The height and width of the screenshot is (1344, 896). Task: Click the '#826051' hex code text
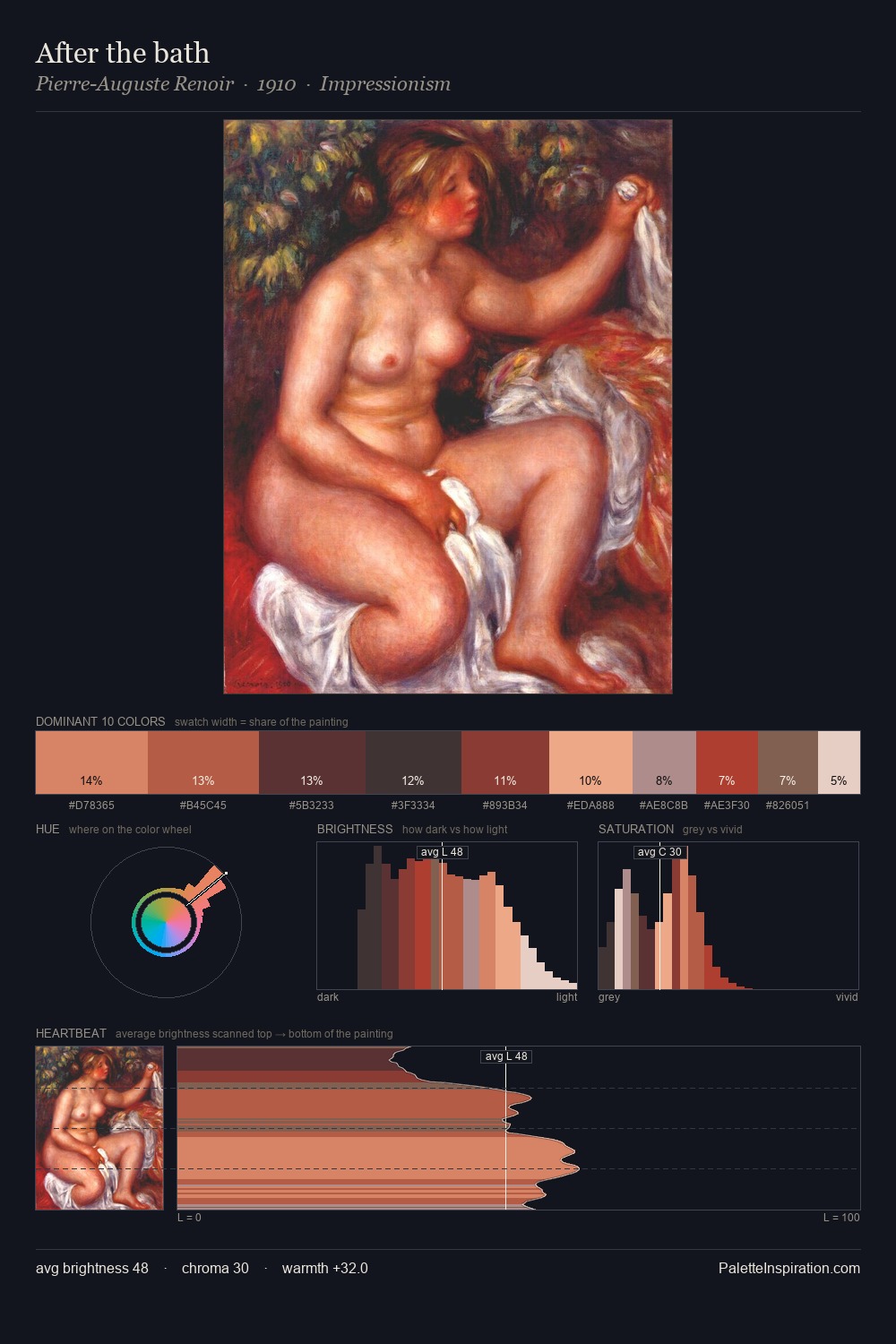coord(788,806)
